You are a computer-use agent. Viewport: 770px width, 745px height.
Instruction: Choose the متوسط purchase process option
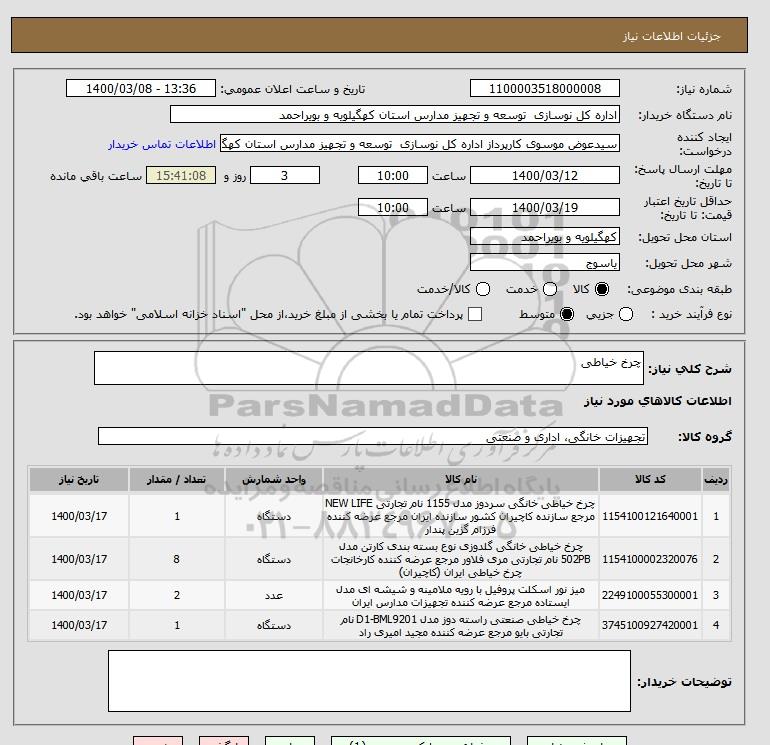click(567, 314)
